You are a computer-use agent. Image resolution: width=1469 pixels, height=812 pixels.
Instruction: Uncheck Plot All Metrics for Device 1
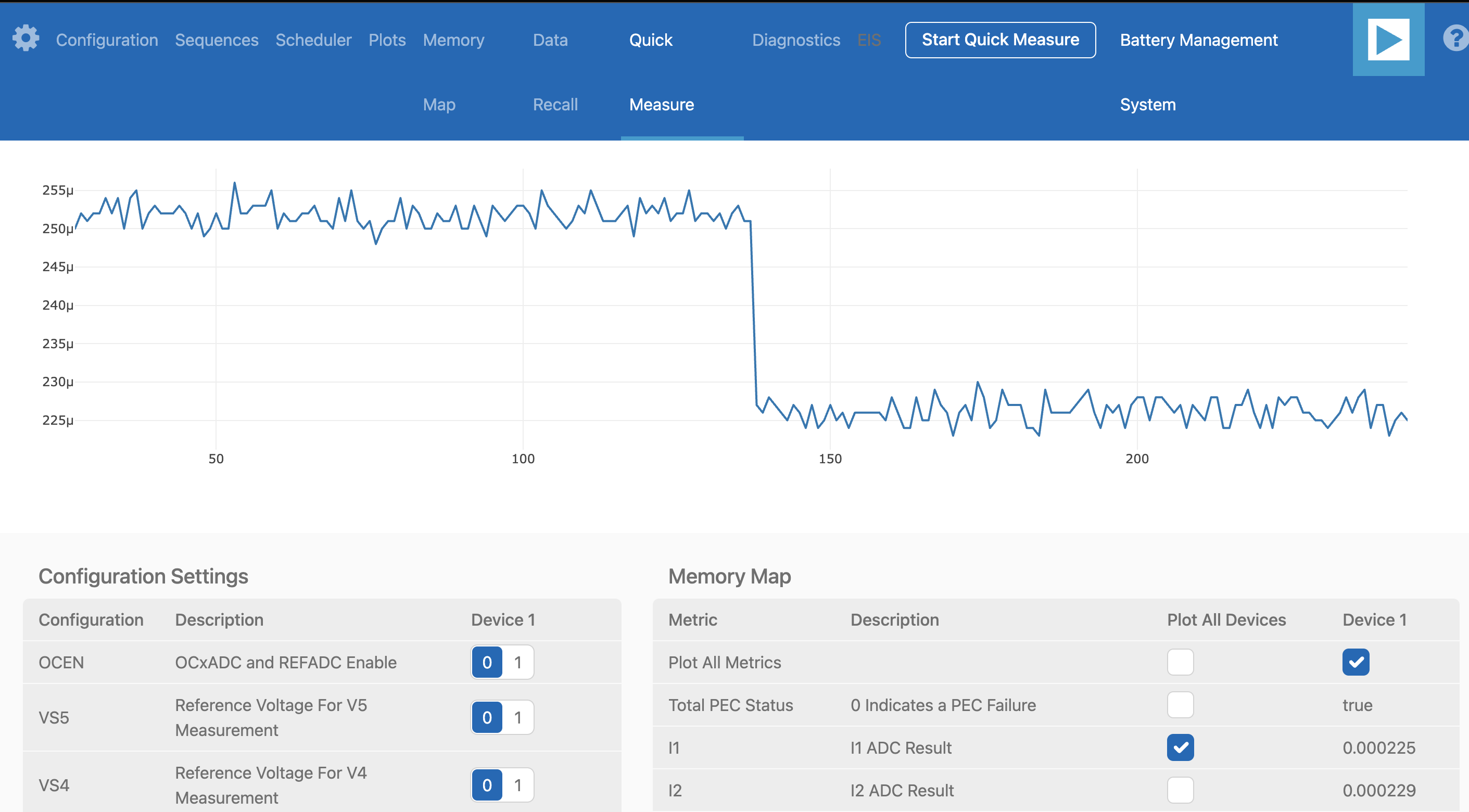pos(1355,662)
